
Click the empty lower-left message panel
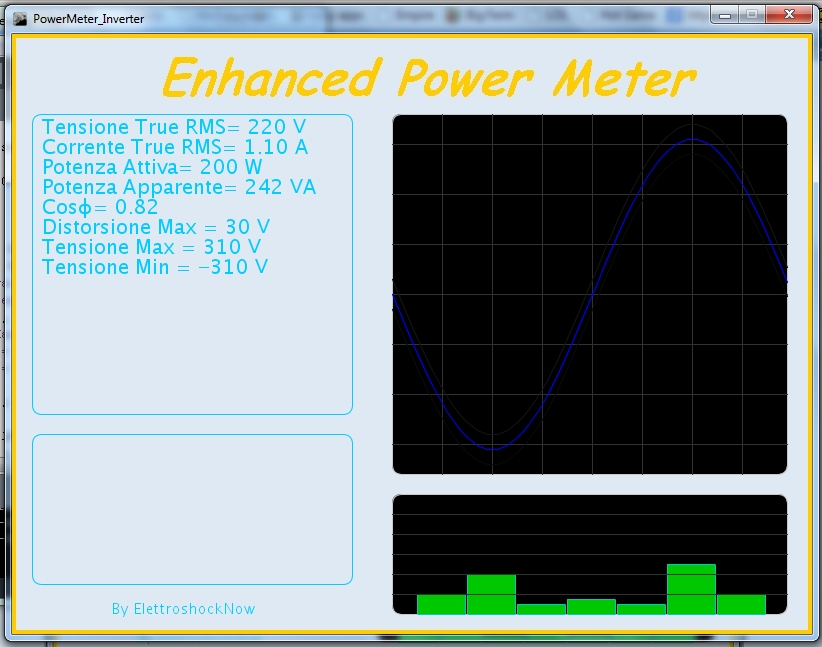click(192, 509)
